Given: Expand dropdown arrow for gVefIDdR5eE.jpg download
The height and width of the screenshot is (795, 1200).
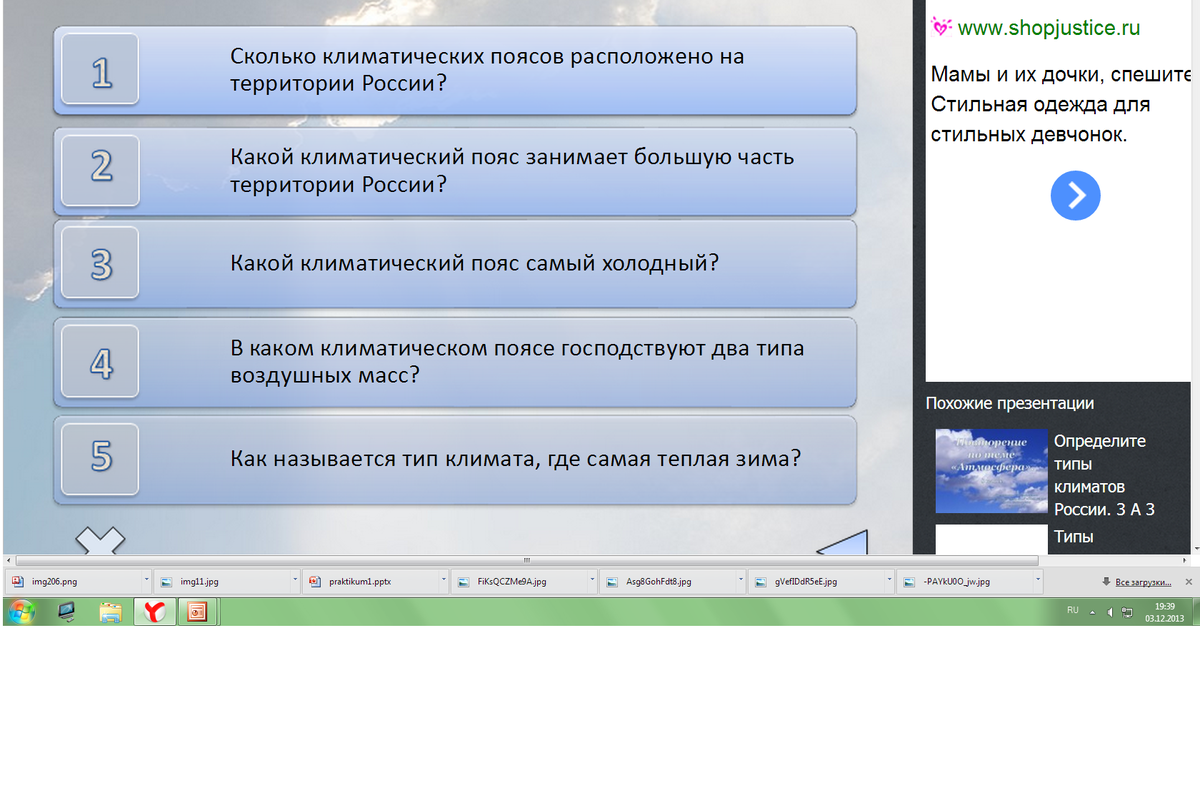Looking at the screenshot, I should [889, 580].
